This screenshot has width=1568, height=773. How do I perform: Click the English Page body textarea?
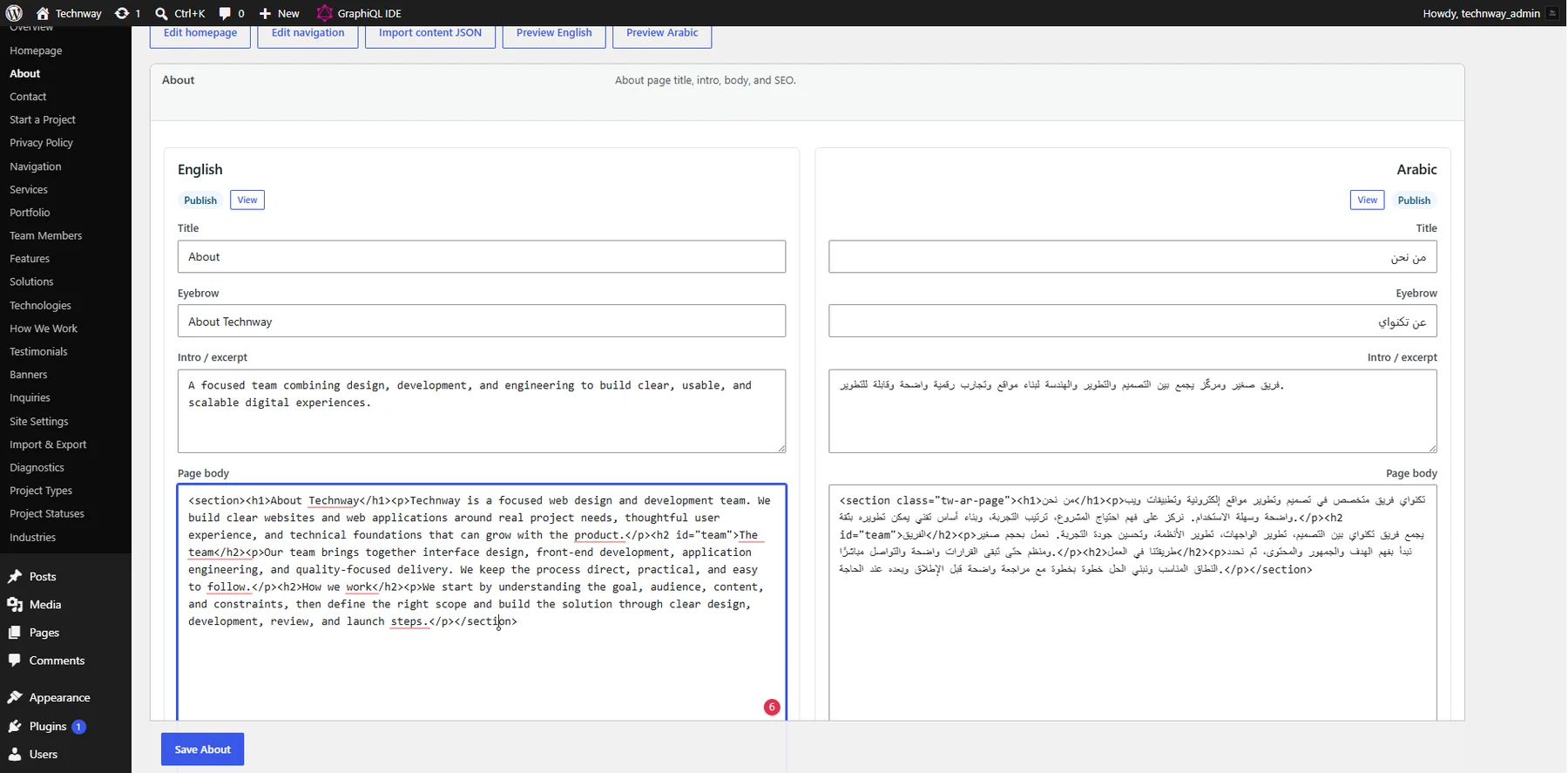point(482,602)
